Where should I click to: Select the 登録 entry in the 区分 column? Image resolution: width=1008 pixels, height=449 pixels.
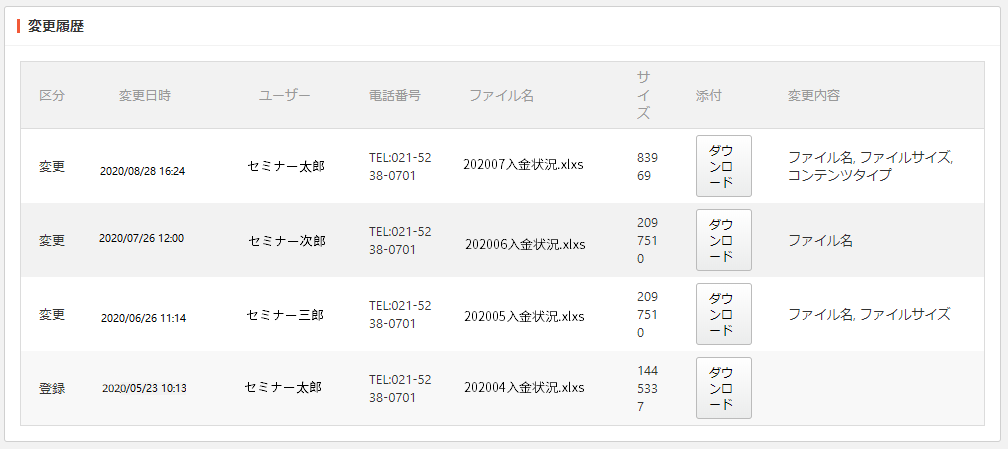point(52,389)
